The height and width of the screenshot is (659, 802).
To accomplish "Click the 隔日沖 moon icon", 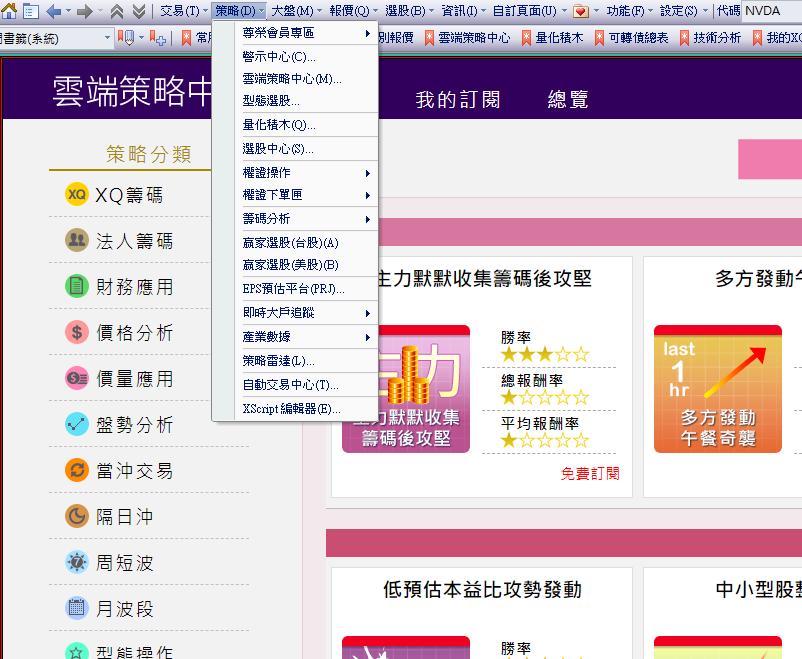I will (x=77, y=517).
